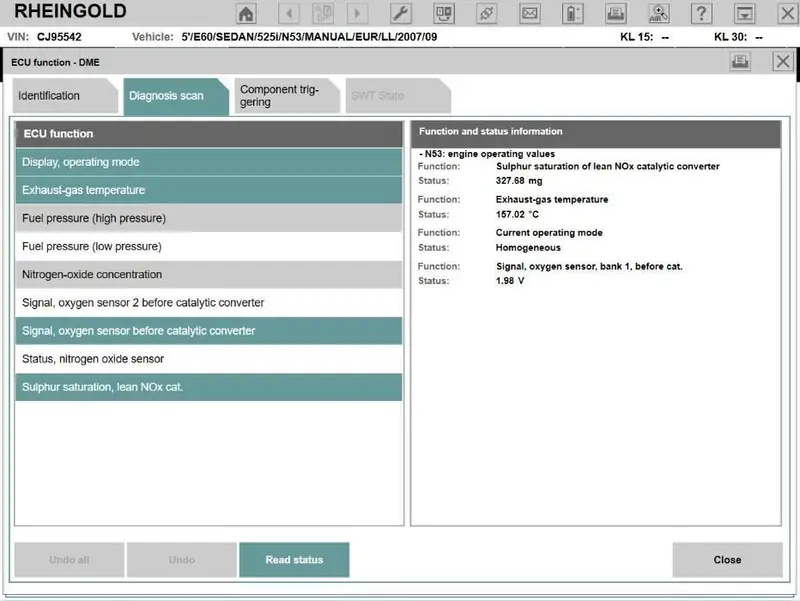Click the ECU function list header
This screenshot has height=601, width=800.
(209, 134)
